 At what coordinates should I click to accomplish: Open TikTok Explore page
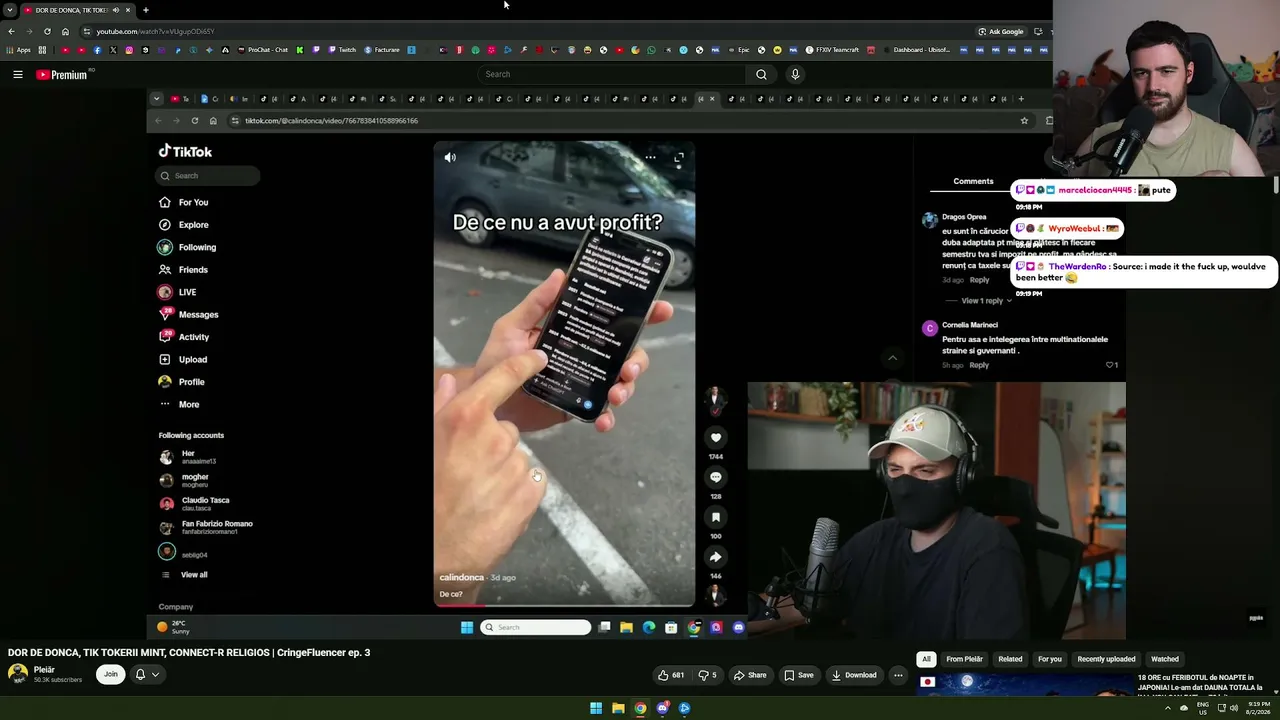[184, 225]
